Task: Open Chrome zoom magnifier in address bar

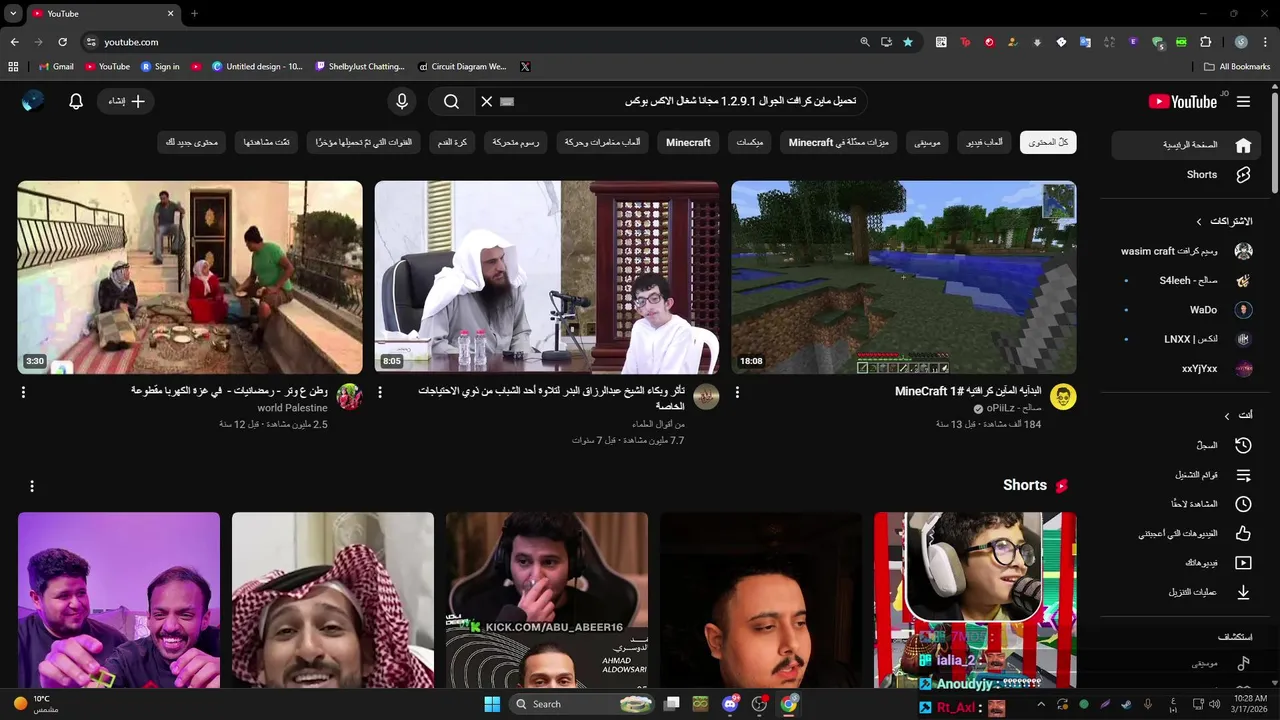Action: 865,42
